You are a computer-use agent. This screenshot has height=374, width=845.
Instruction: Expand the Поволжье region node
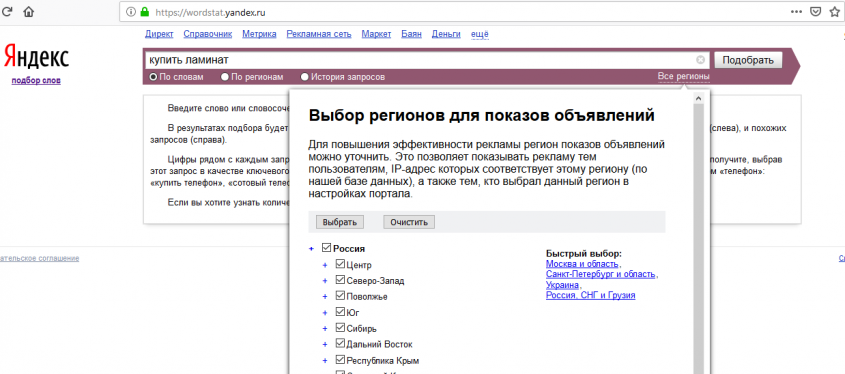pos(325,296)
